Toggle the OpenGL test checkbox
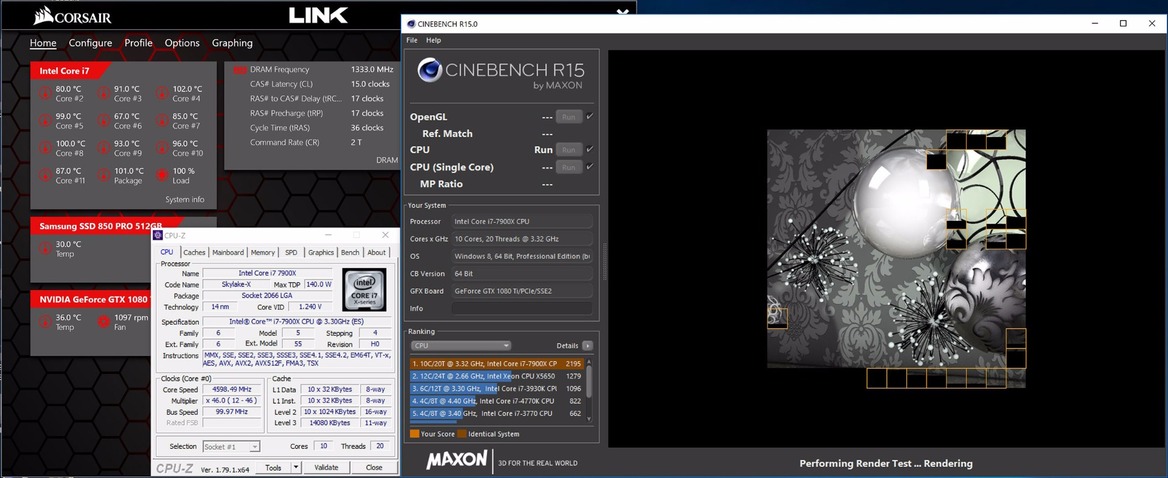1168x478 pixels. [590, 117]
